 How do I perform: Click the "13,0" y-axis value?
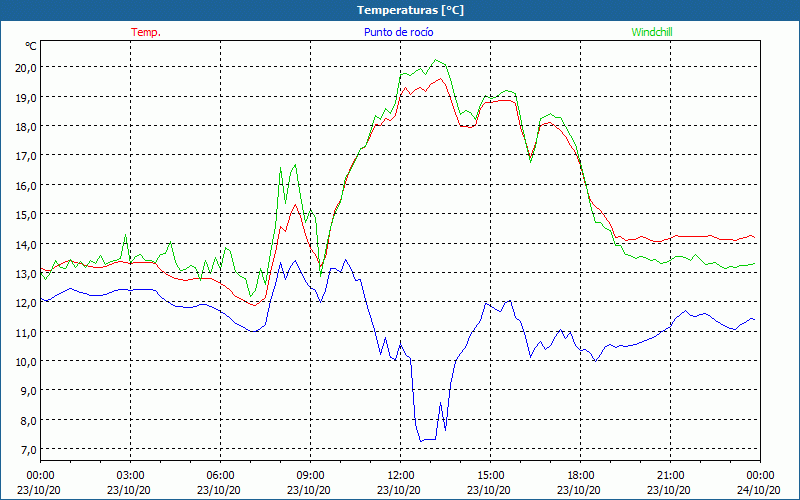[26, 273]
